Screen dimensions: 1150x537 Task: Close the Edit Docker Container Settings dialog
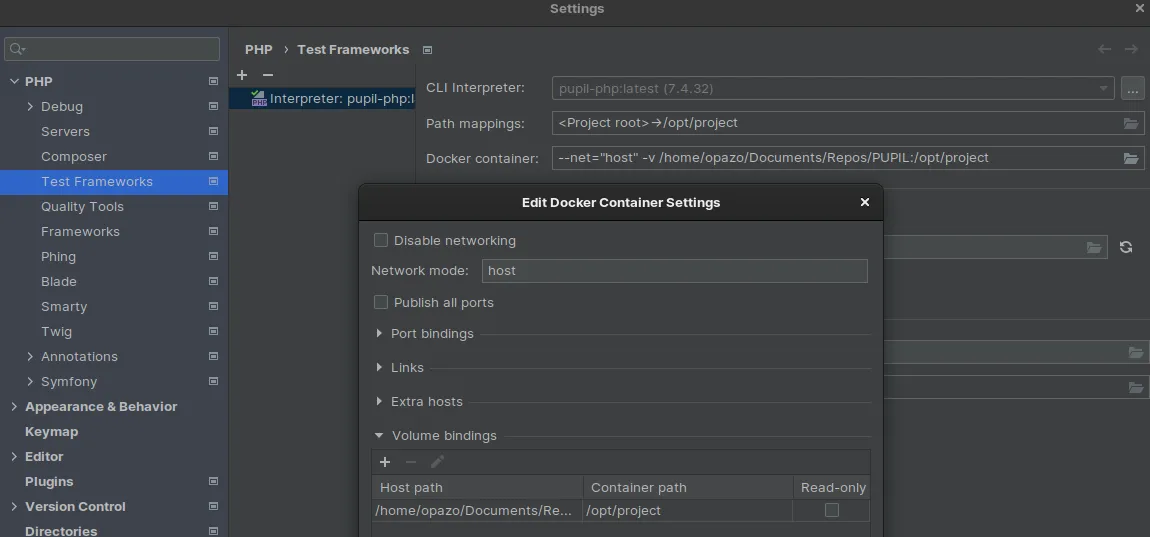[865, 202]
